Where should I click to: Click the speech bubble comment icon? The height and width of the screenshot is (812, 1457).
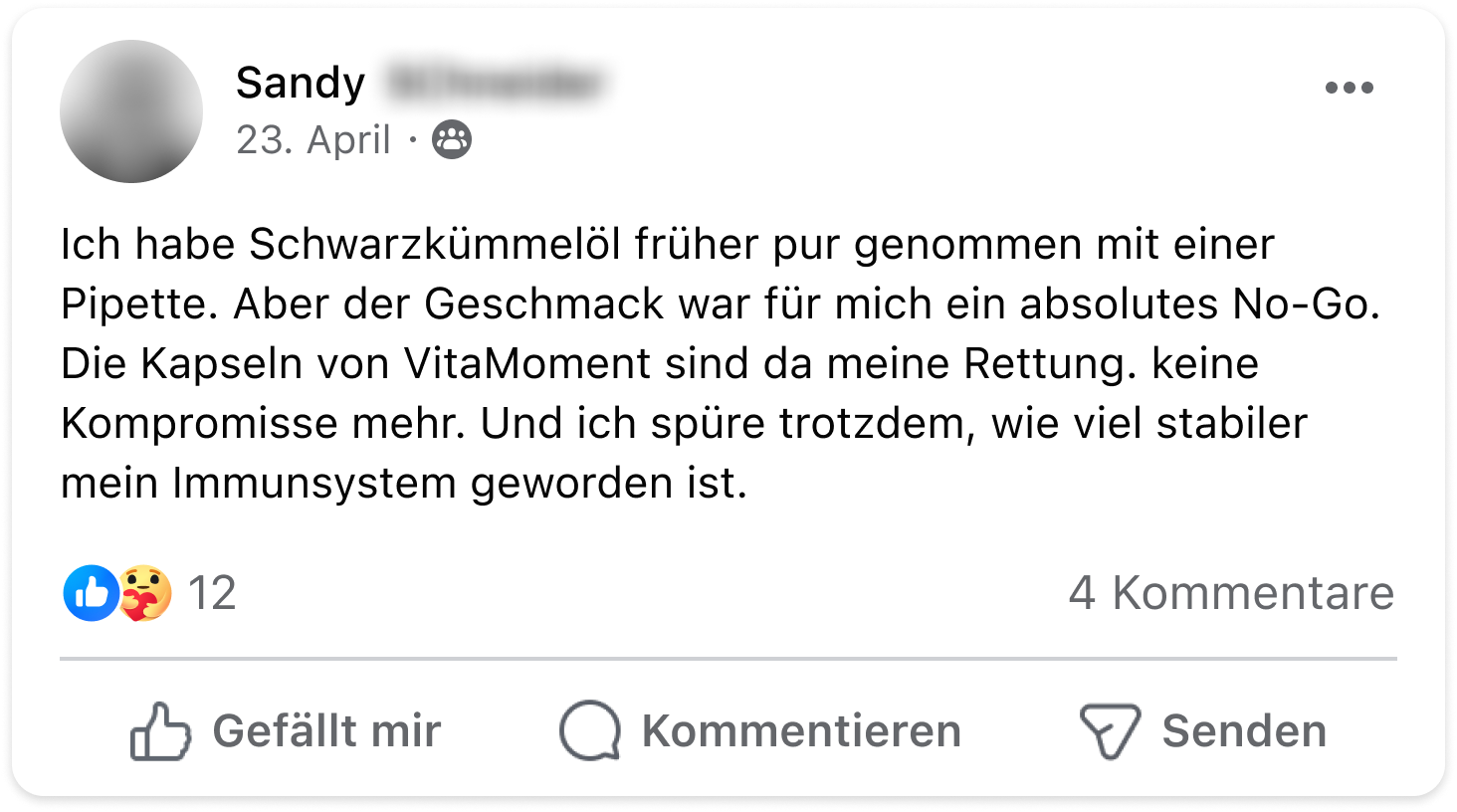click(x=590, y=731)
